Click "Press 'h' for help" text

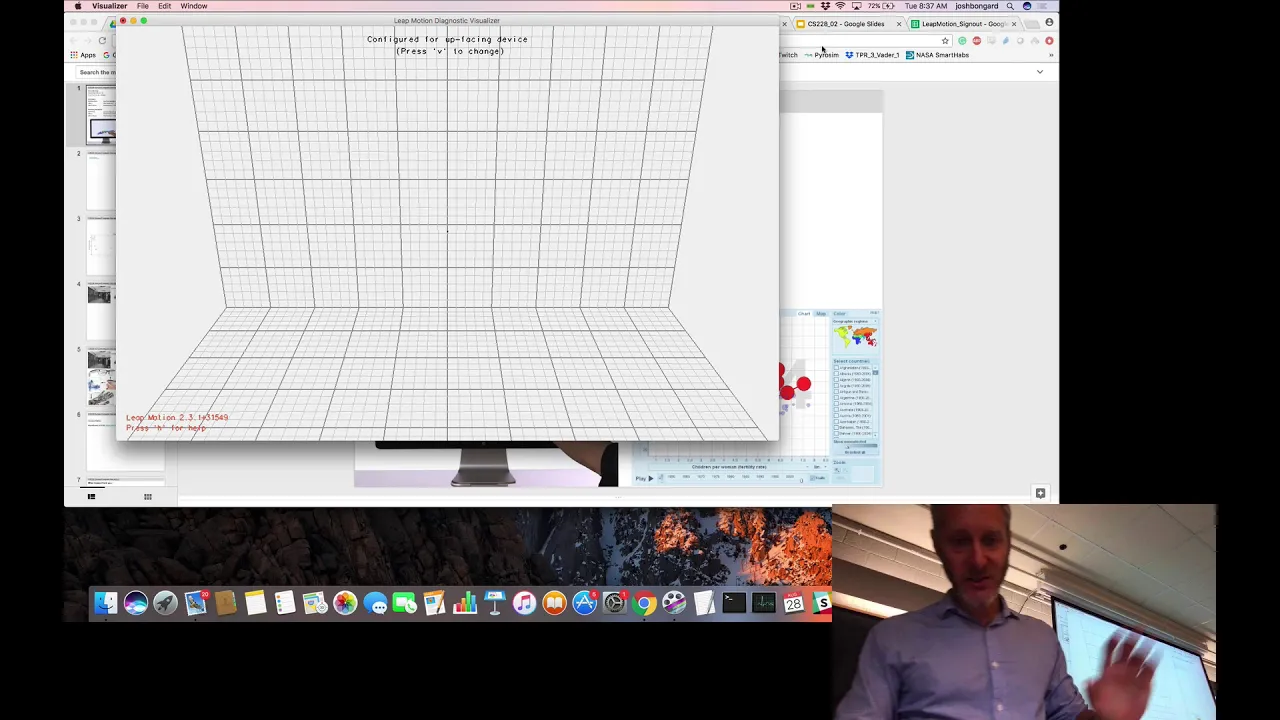(166, 428)
